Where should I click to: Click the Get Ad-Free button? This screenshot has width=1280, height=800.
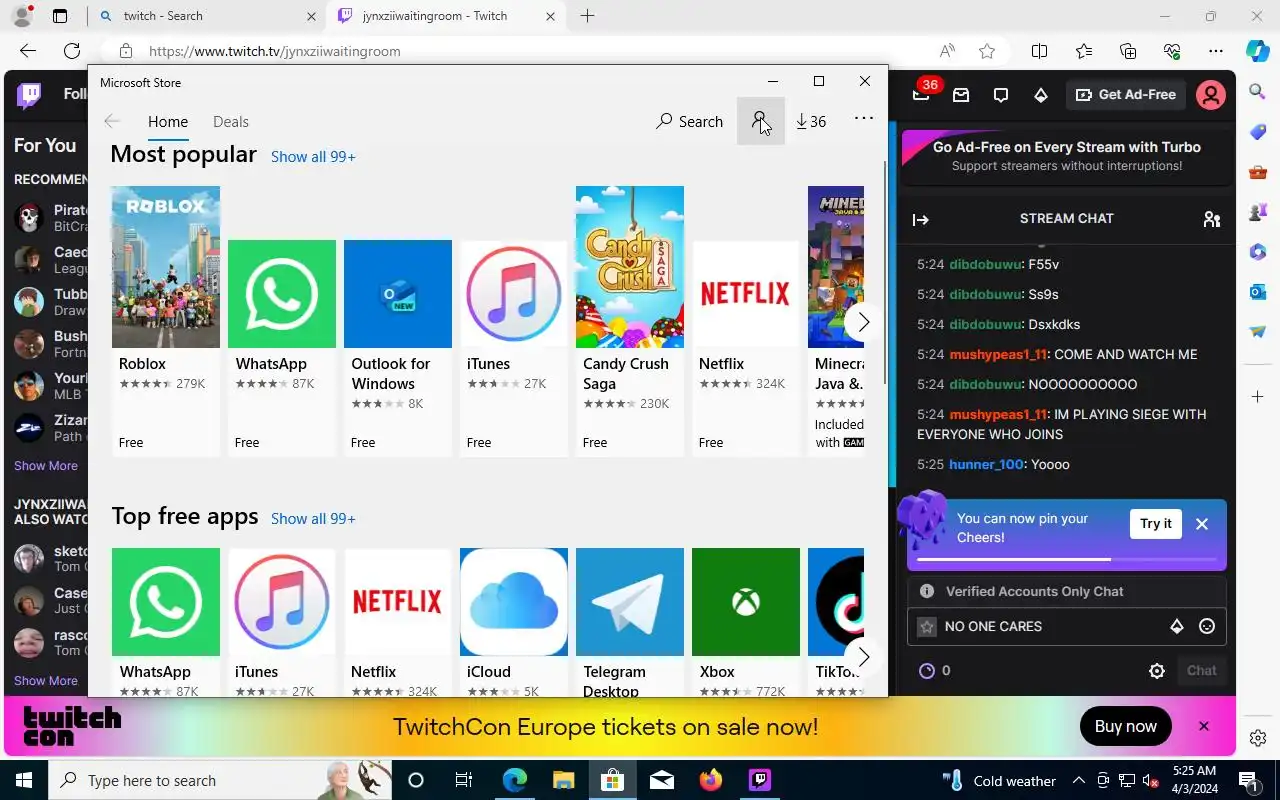pyautogui.click(x=1126, y=95)
